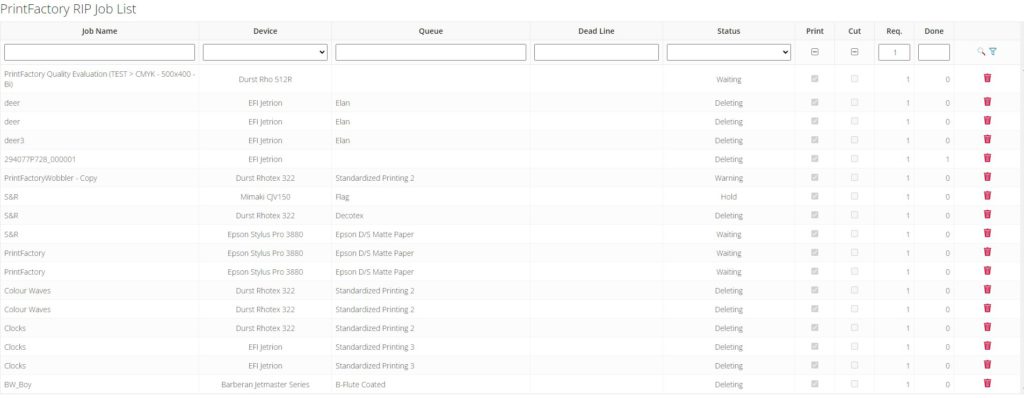Sort by Status column header
The image size is (1024, 398).
(x=729, y=31)
